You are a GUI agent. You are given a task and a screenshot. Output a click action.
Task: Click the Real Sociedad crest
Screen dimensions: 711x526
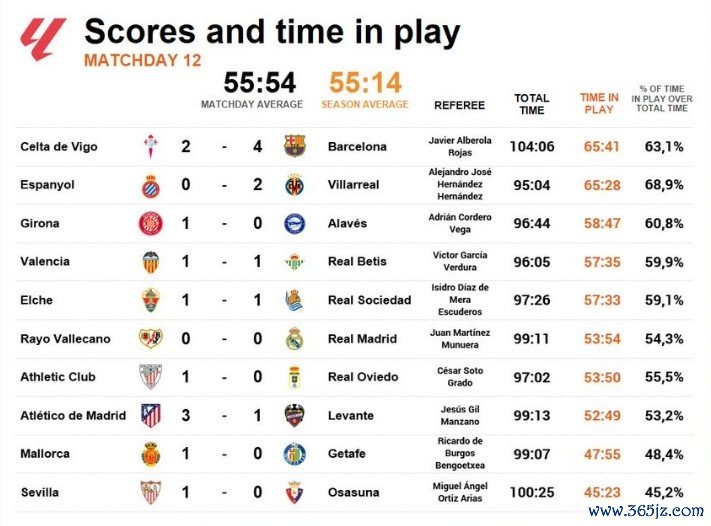[x=294, y=300]
